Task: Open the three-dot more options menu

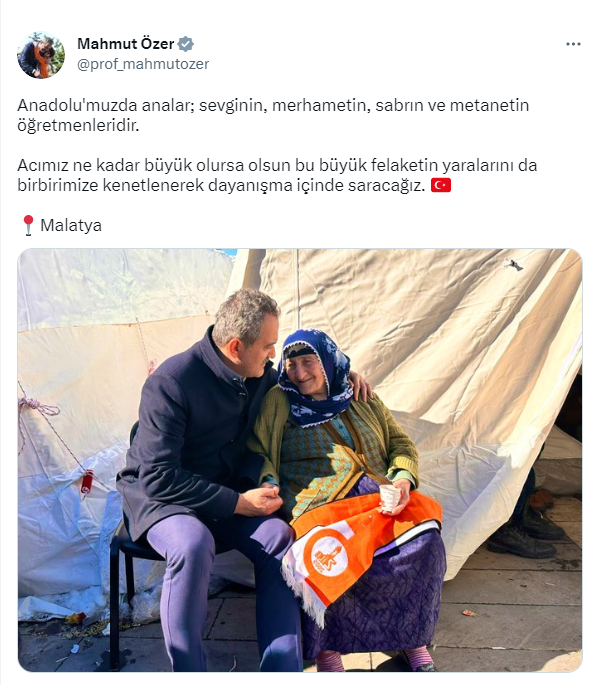Action: click(x=573, y=44)
